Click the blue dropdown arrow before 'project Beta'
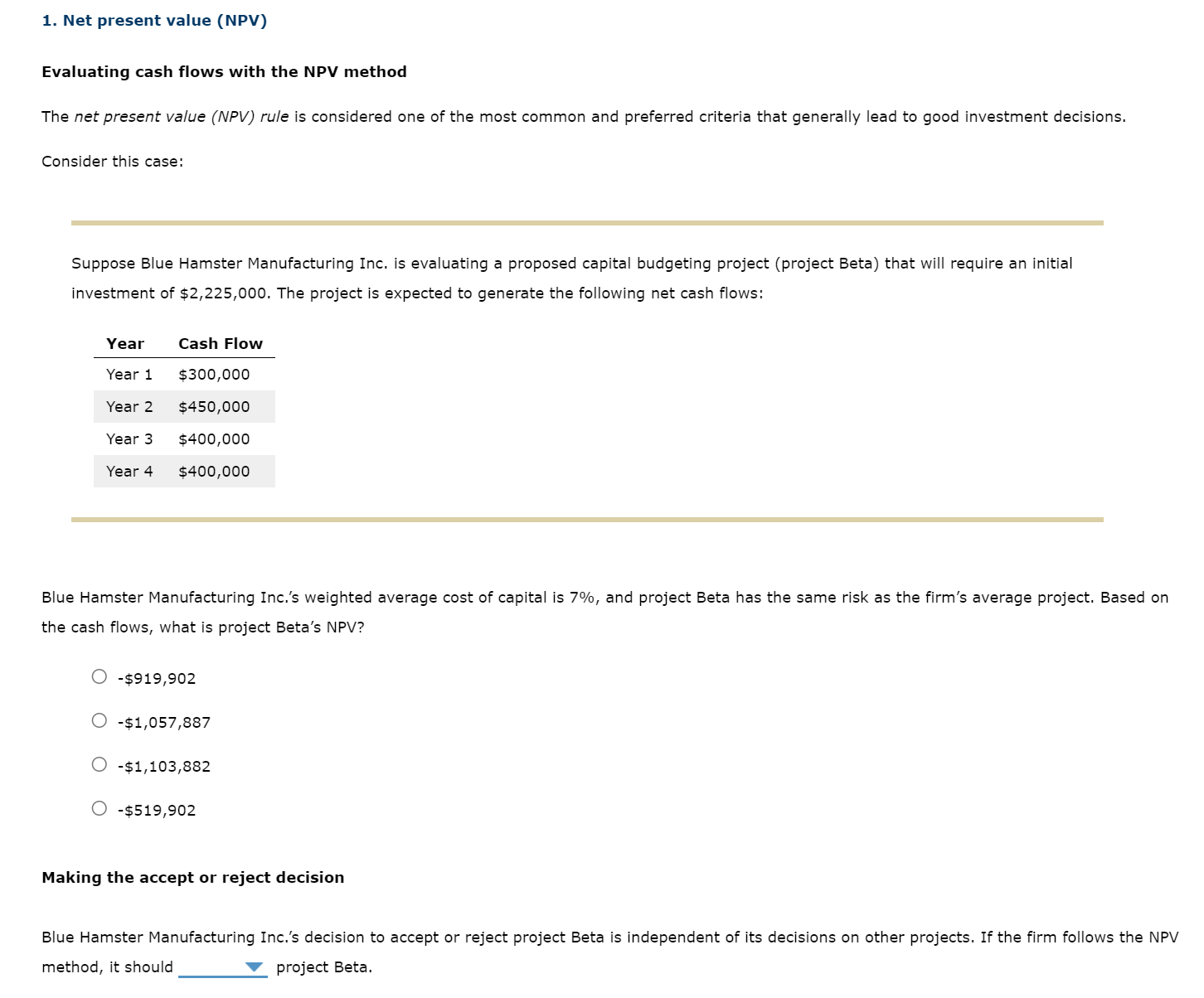This screenshot has width=1204, height=998. [x=253, y=967]
